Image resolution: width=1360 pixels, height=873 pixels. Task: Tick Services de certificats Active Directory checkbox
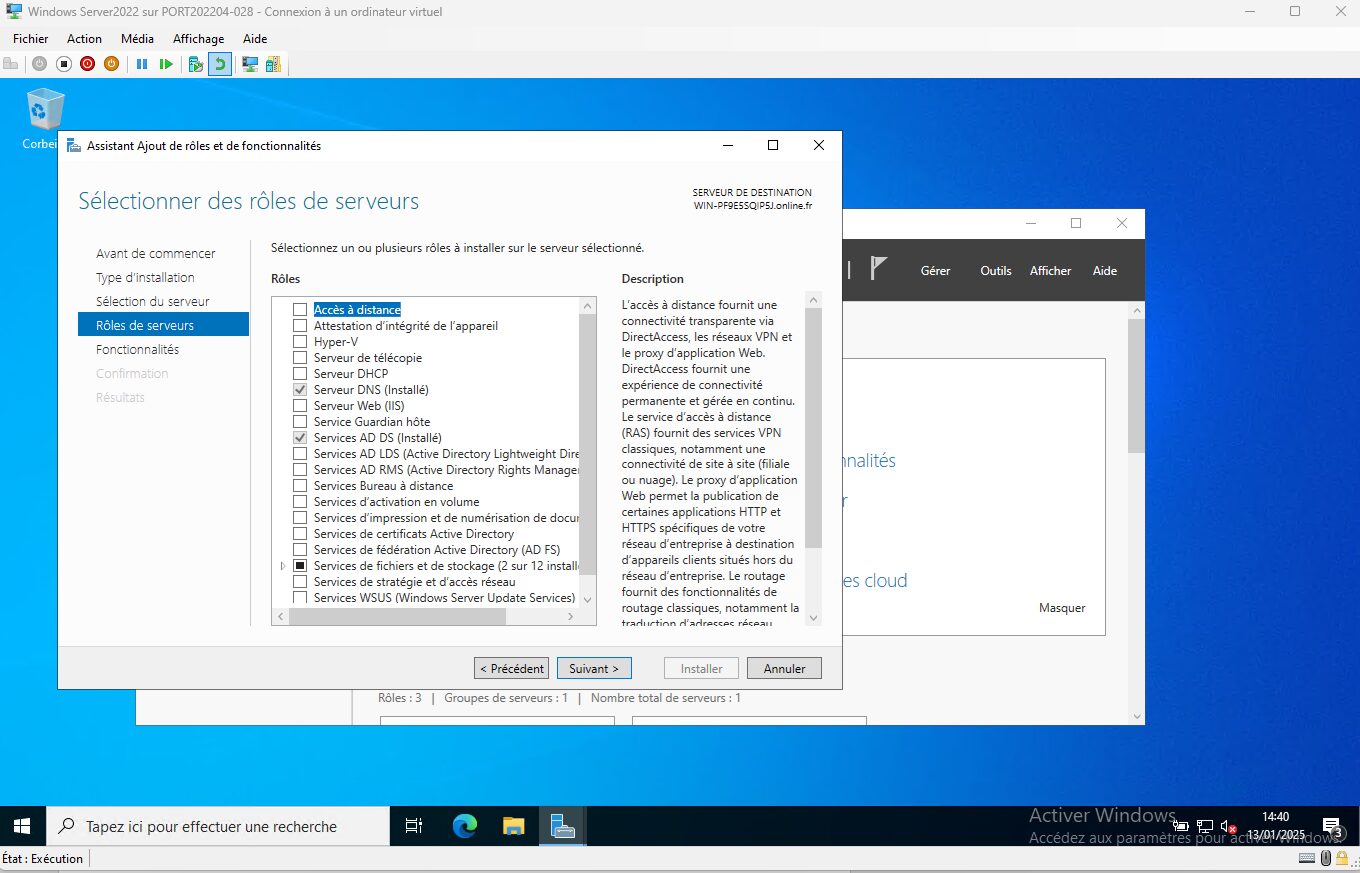[x=300, y=534]
